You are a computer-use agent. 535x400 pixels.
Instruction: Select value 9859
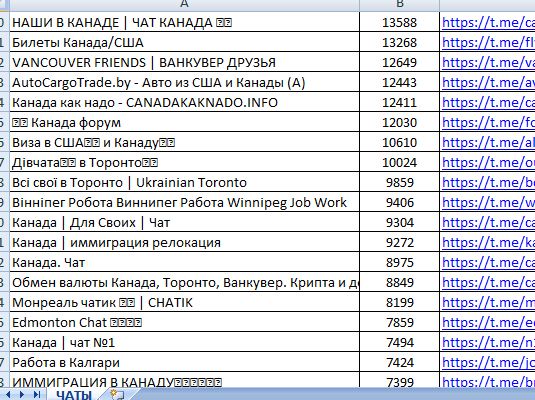[x=400, y=183]
